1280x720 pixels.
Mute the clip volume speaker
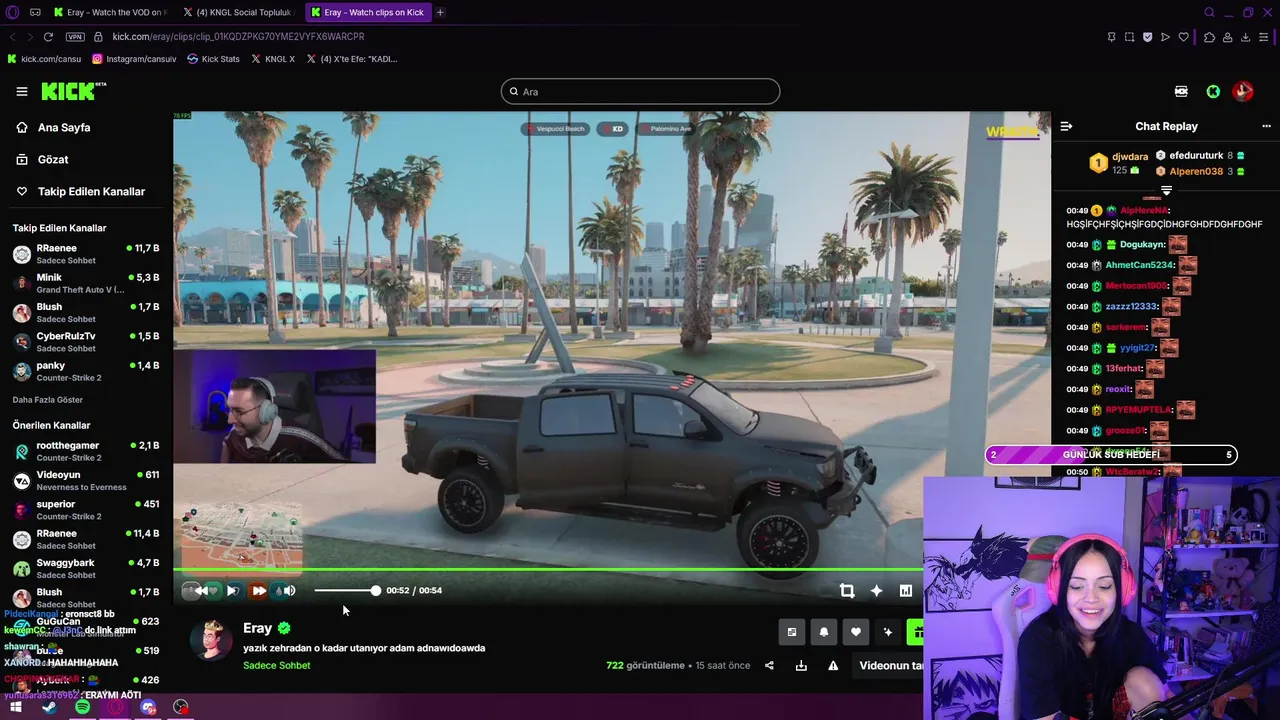click(289, 591)
